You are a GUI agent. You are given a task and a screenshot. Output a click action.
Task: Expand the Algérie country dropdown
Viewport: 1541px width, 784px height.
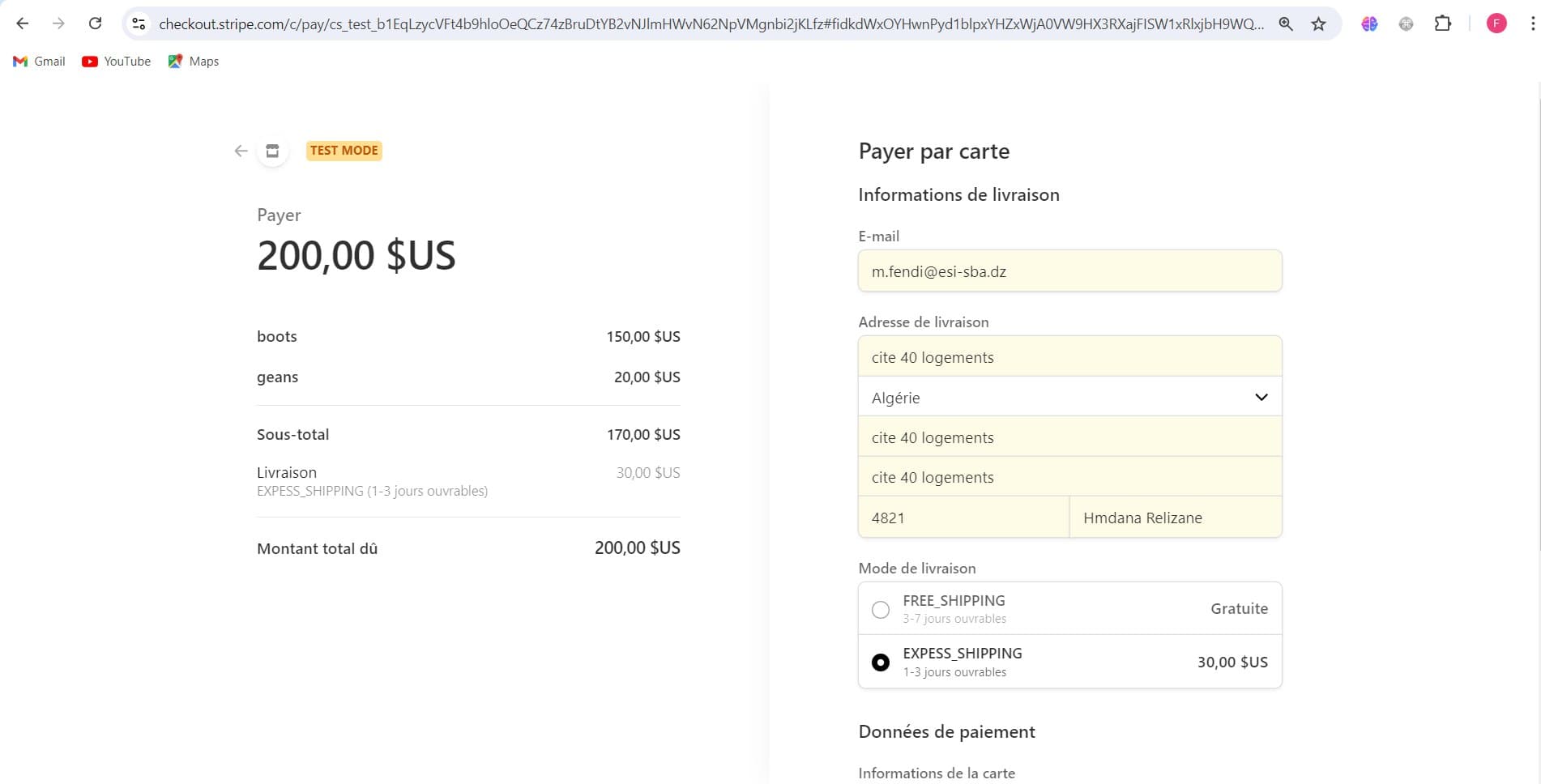pyautogui.click(x=1069, y=397)
